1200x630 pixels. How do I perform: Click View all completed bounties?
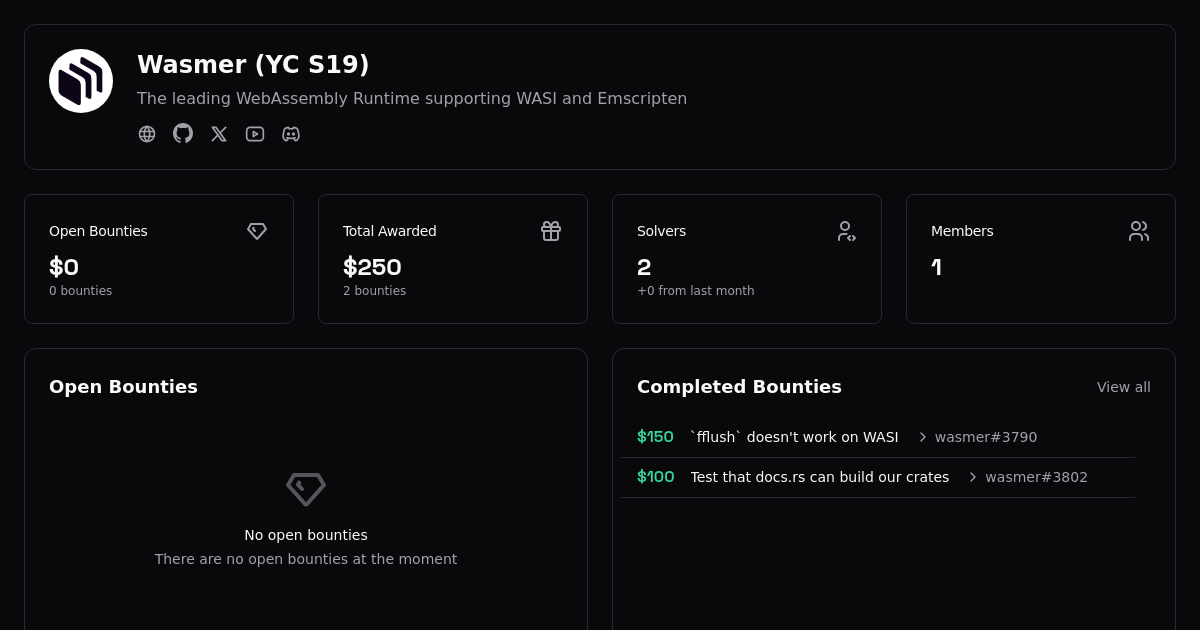pyautogui.click(x=1123, y=387)
